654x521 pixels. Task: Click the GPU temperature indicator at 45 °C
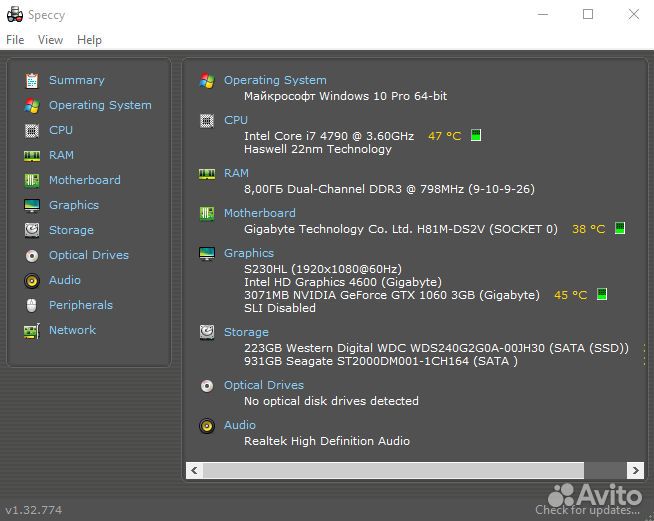[571, 295]
